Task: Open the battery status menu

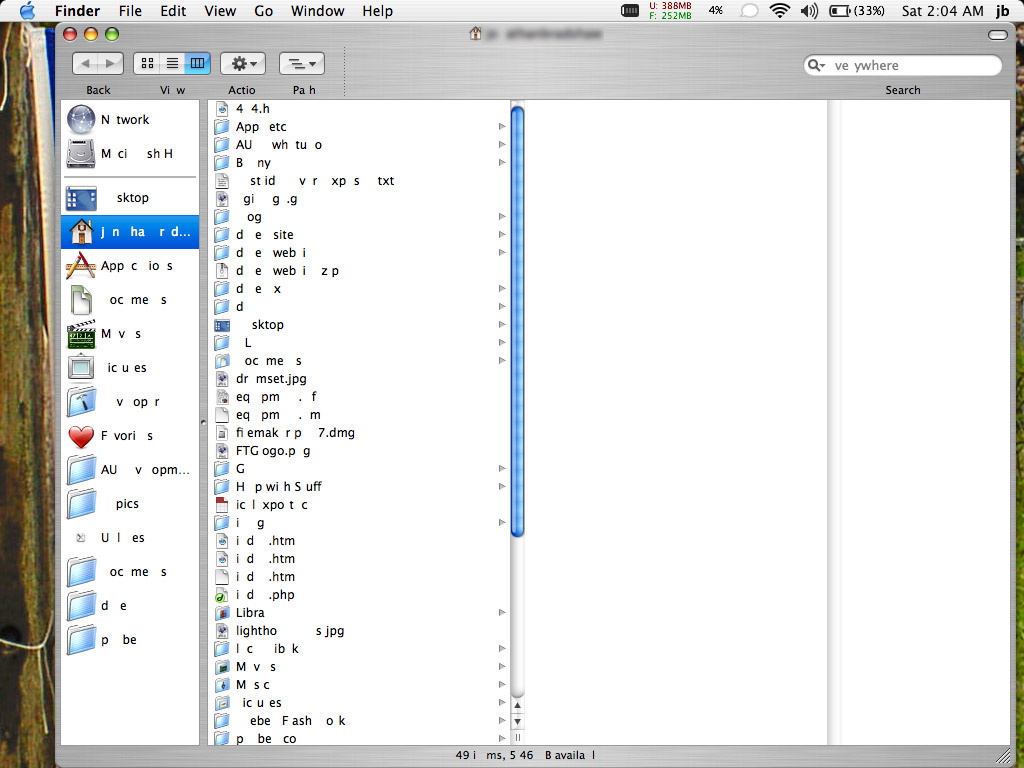Action: [x=857, y=10]
